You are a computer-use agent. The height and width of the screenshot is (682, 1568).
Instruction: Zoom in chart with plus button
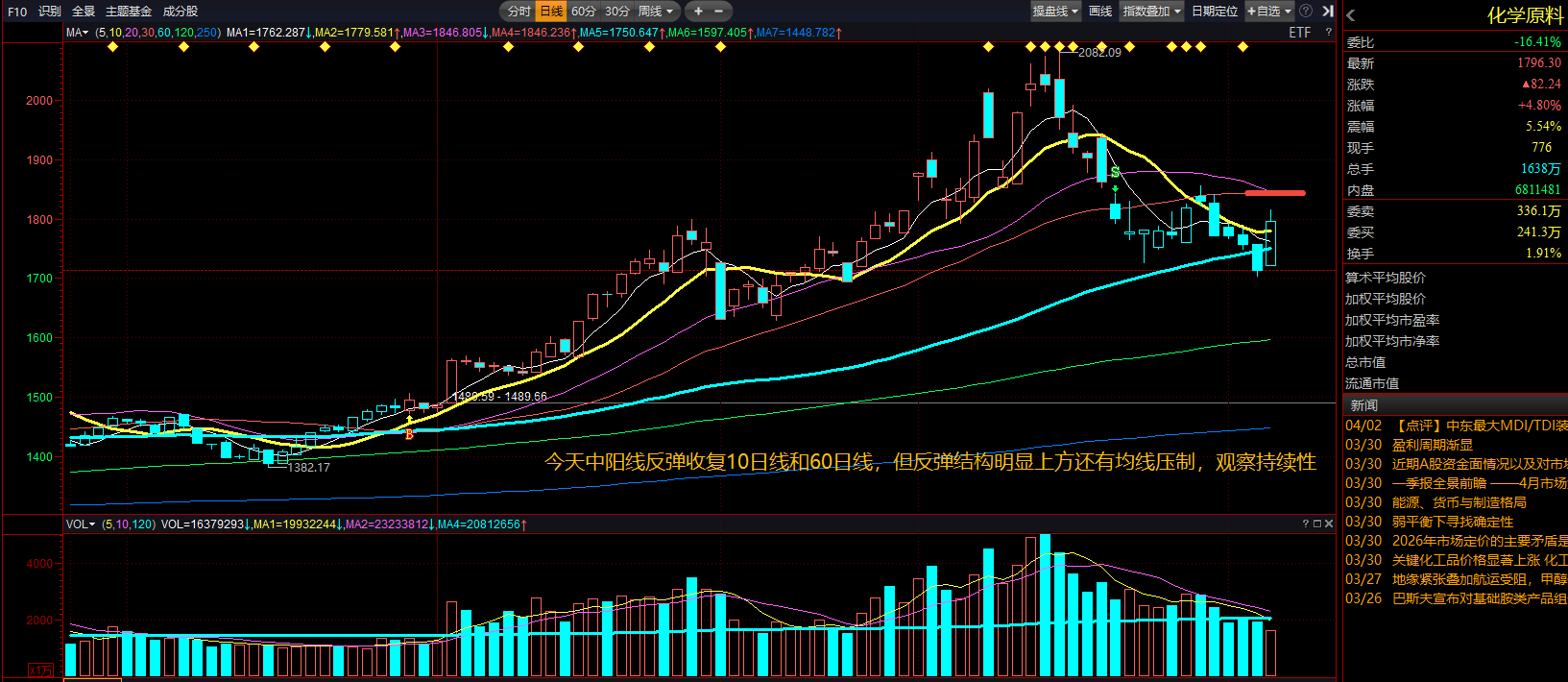coord(698,12)
